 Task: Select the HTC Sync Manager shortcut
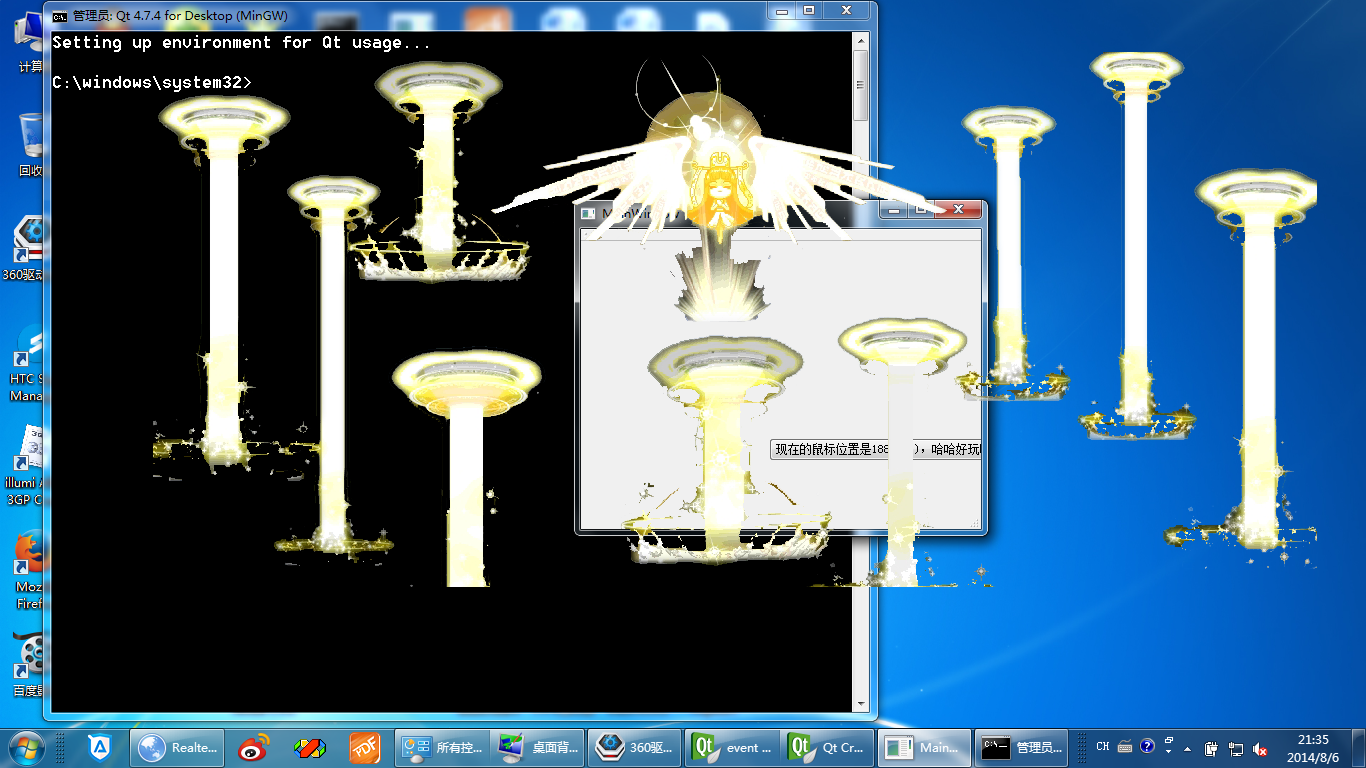click(25, 362)
